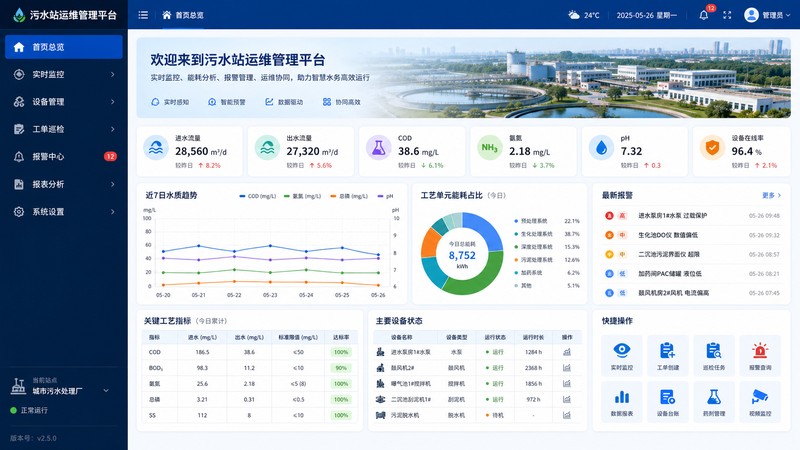The height and width of the screenshot is (450, 800).
Task: Open alarm 加药间PAC储罐 液位低
Action: (691, 273)
